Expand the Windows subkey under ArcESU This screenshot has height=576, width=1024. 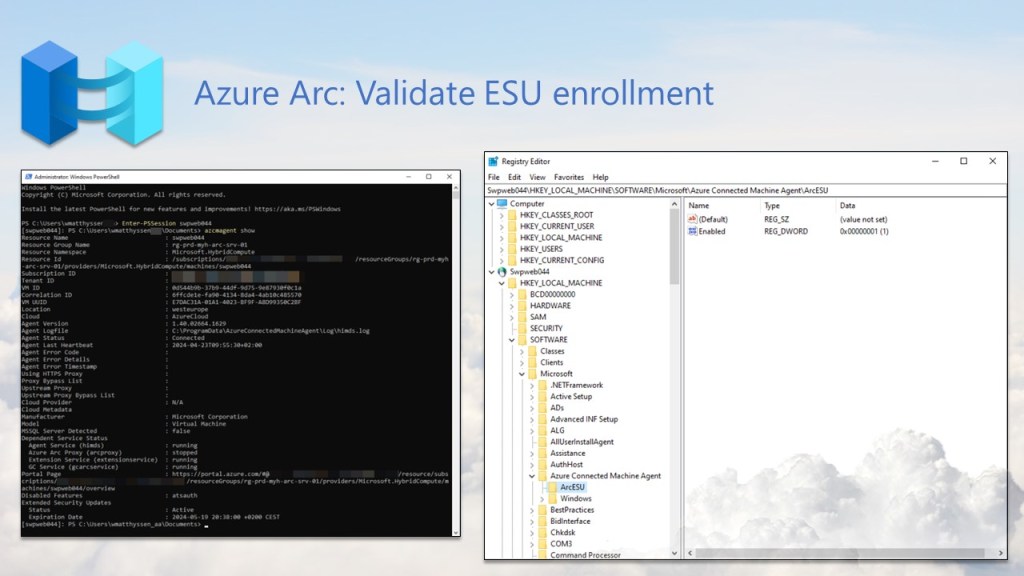(541, 499)
